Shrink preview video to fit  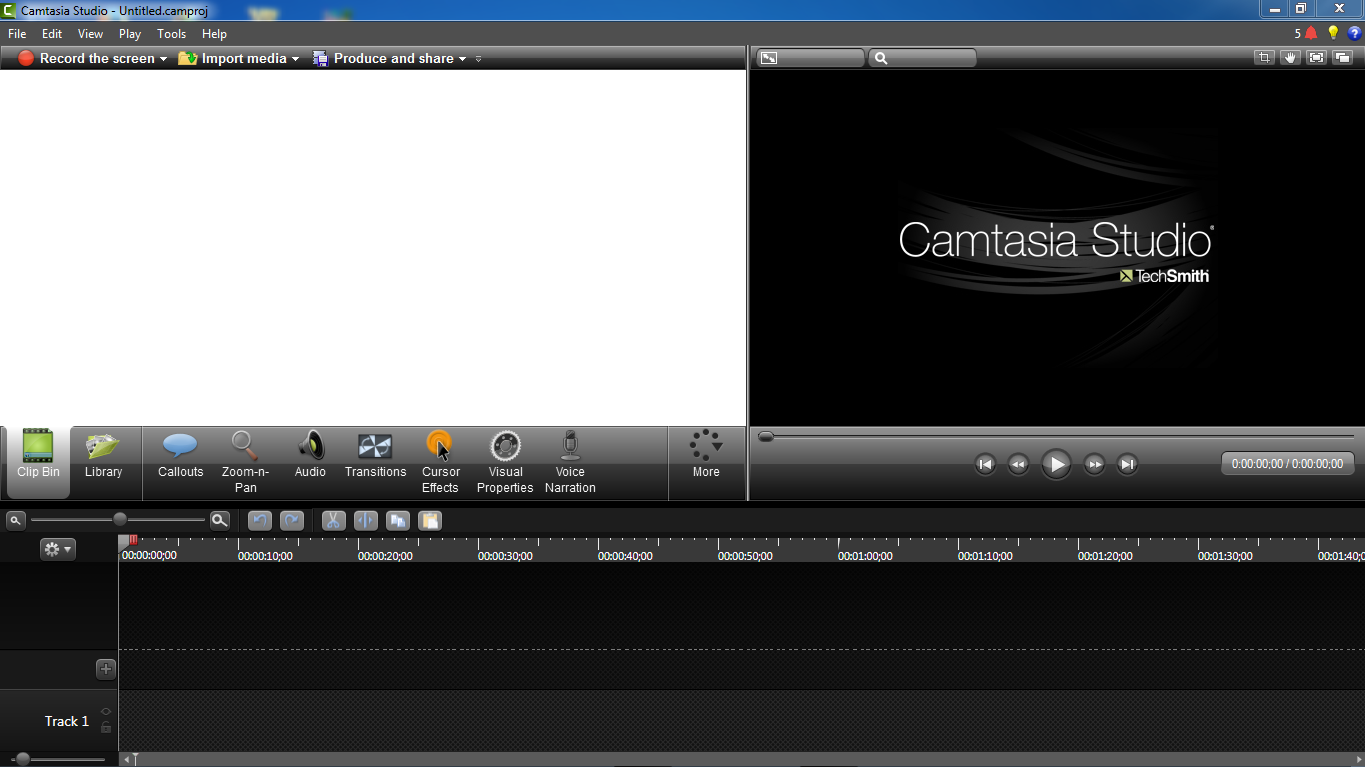1316,57
